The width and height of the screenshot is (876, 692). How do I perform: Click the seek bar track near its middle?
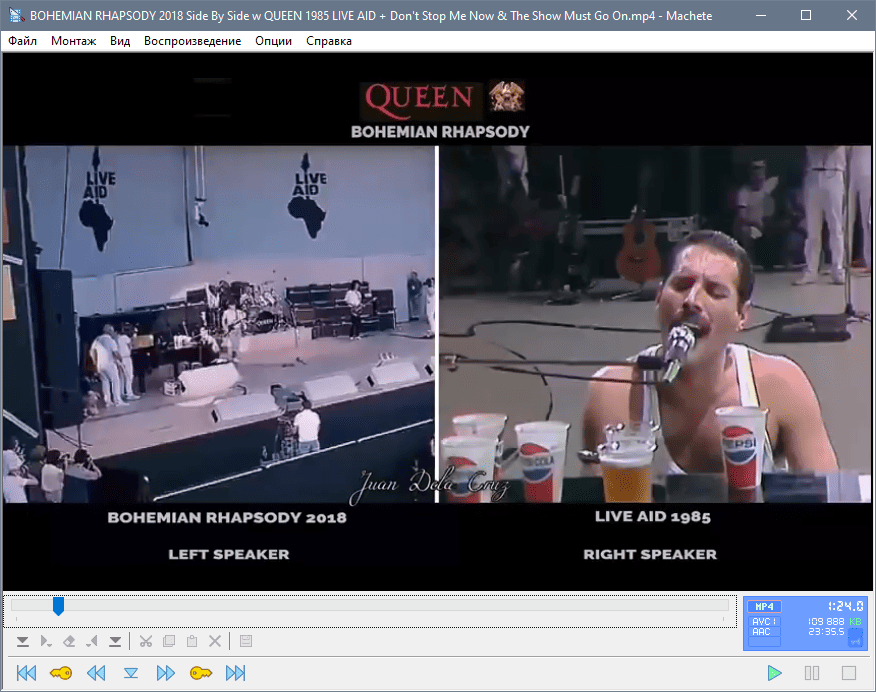(370, 605)
